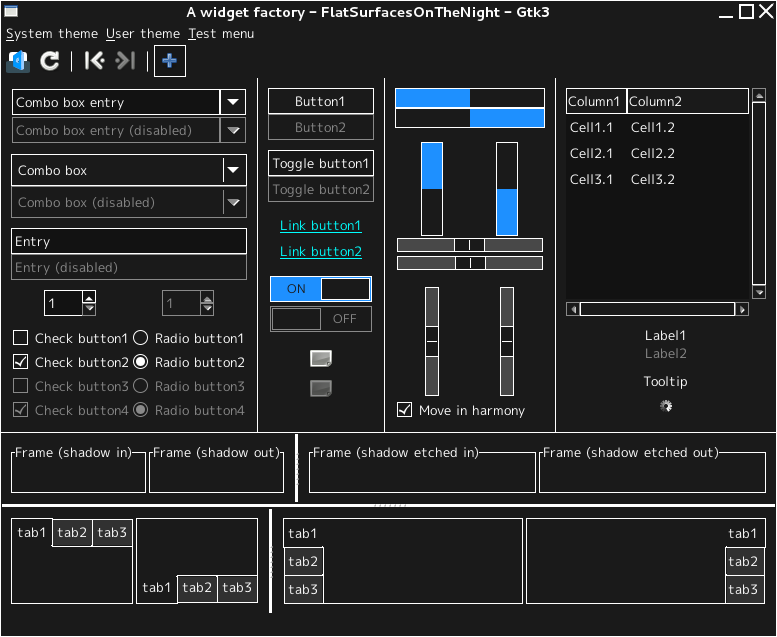Select tab2 in the top-tabbed notebook
This screenshot has width=777, height=637.
pos(72,533)
